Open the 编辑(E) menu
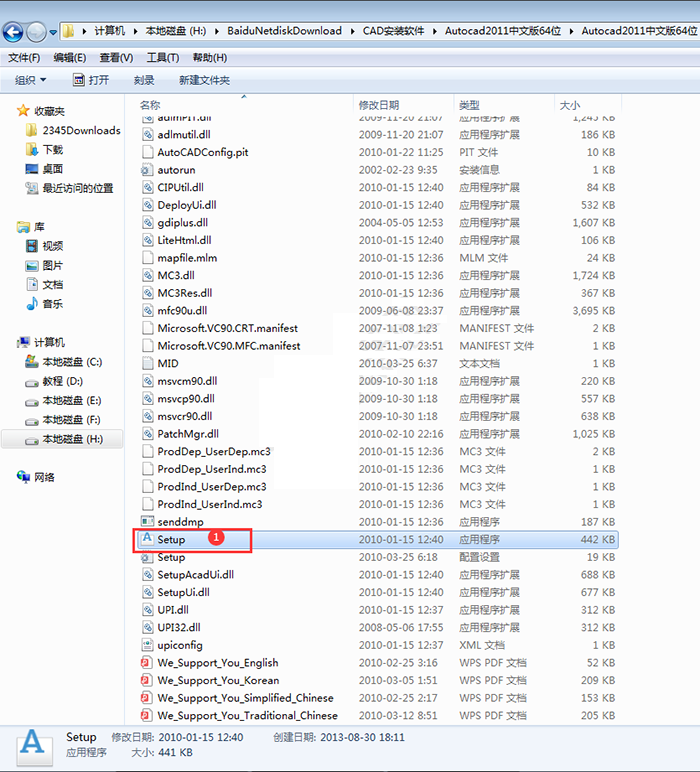Viewport: 700px width, 772px height. [x=69, y=58]
